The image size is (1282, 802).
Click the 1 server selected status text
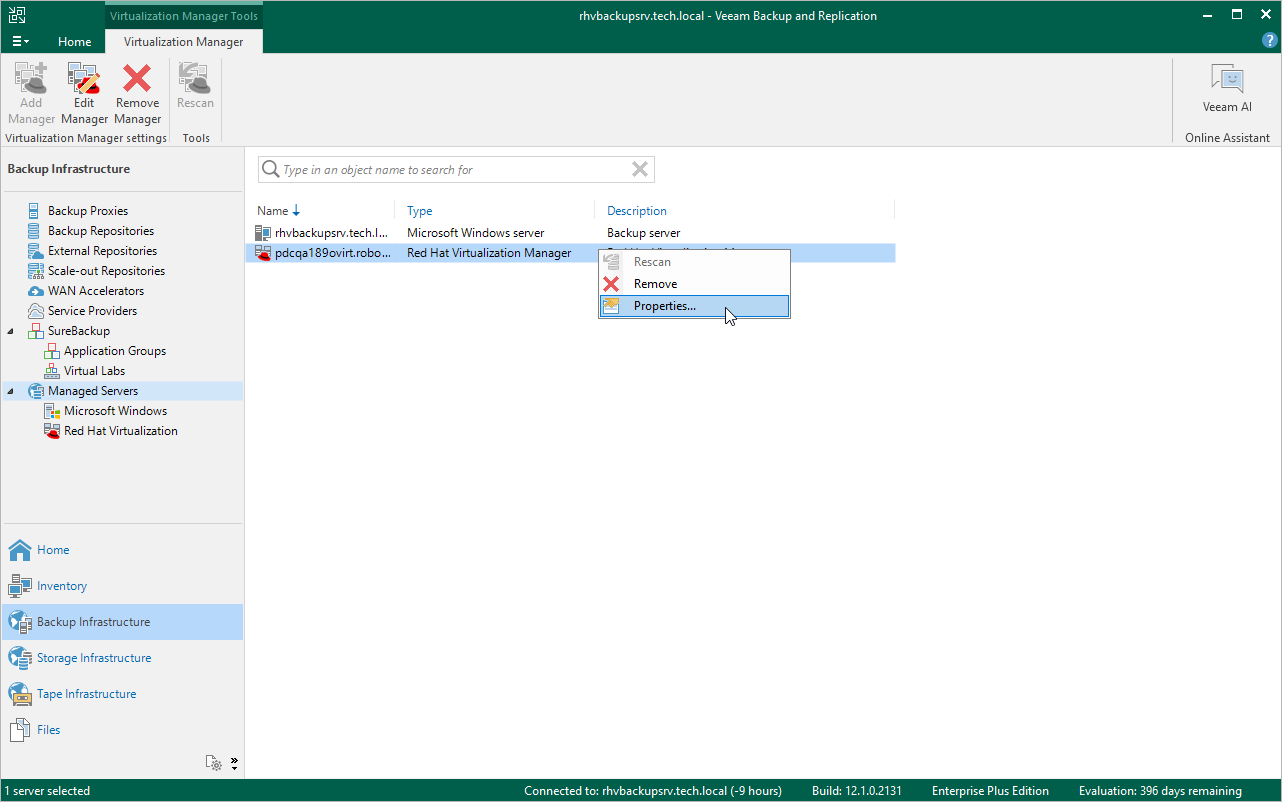pos(47,791)
